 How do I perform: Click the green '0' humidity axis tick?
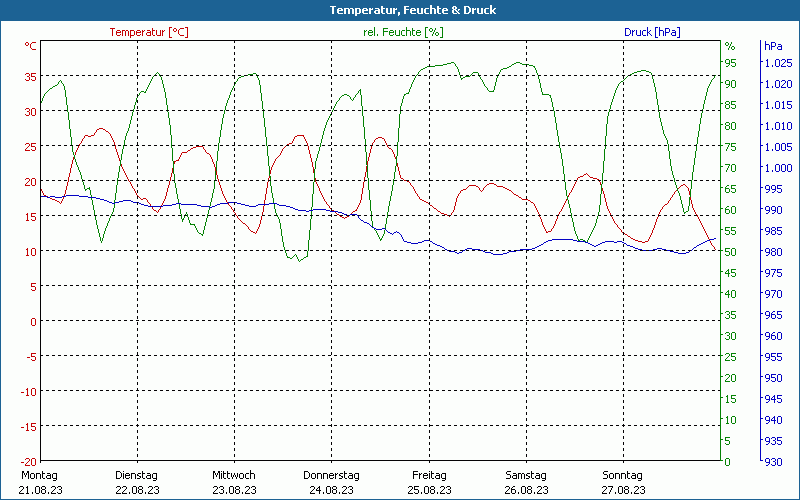click(728, 462)
